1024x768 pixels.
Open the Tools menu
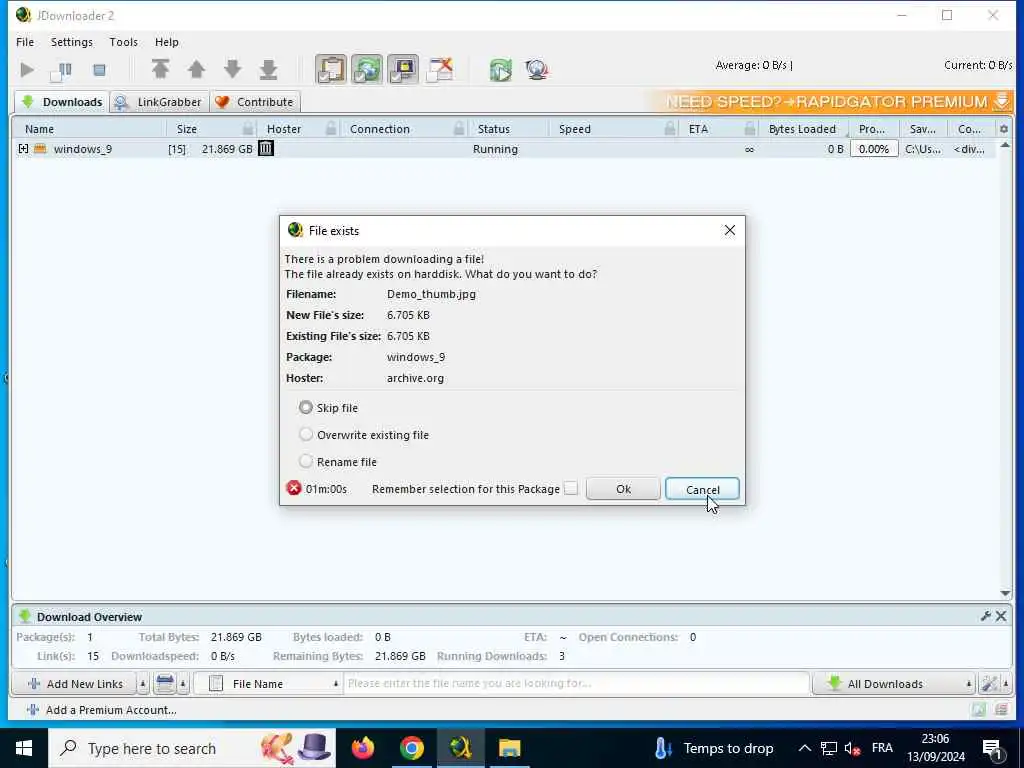click(123, 42)
